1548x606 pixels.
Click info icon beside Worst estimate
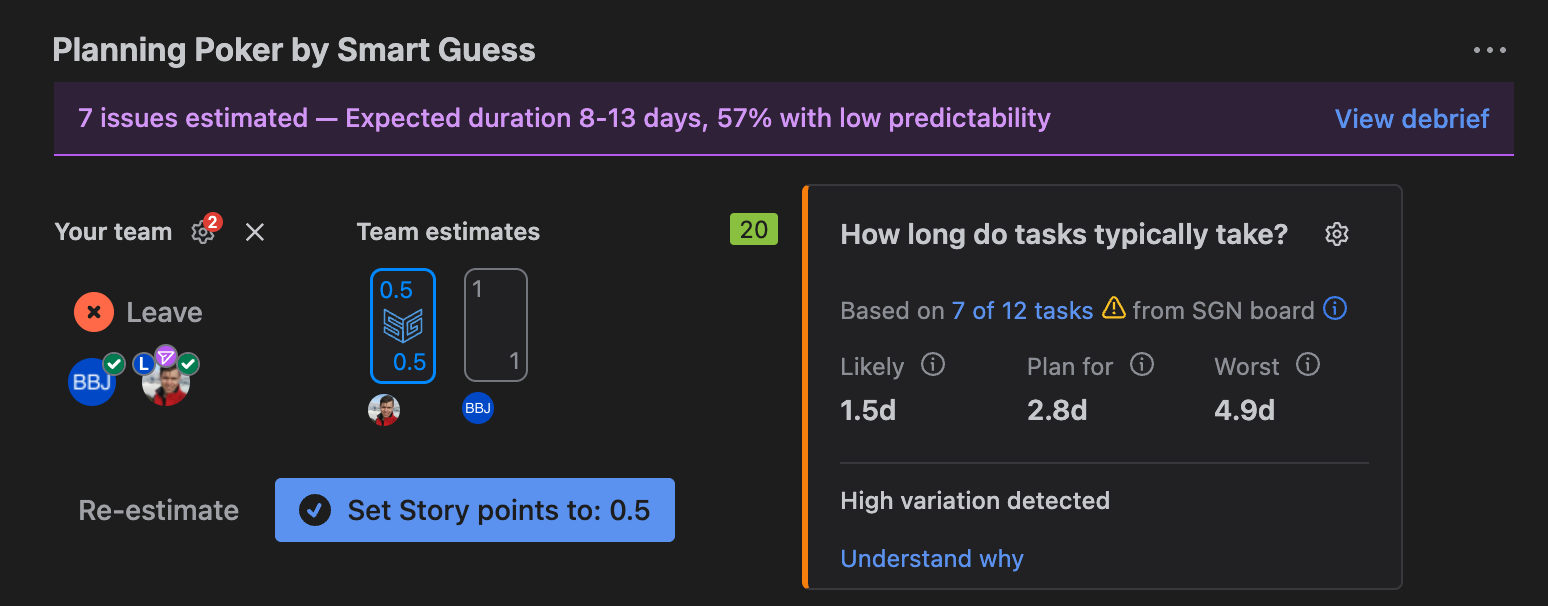[x=1308, y=365]
